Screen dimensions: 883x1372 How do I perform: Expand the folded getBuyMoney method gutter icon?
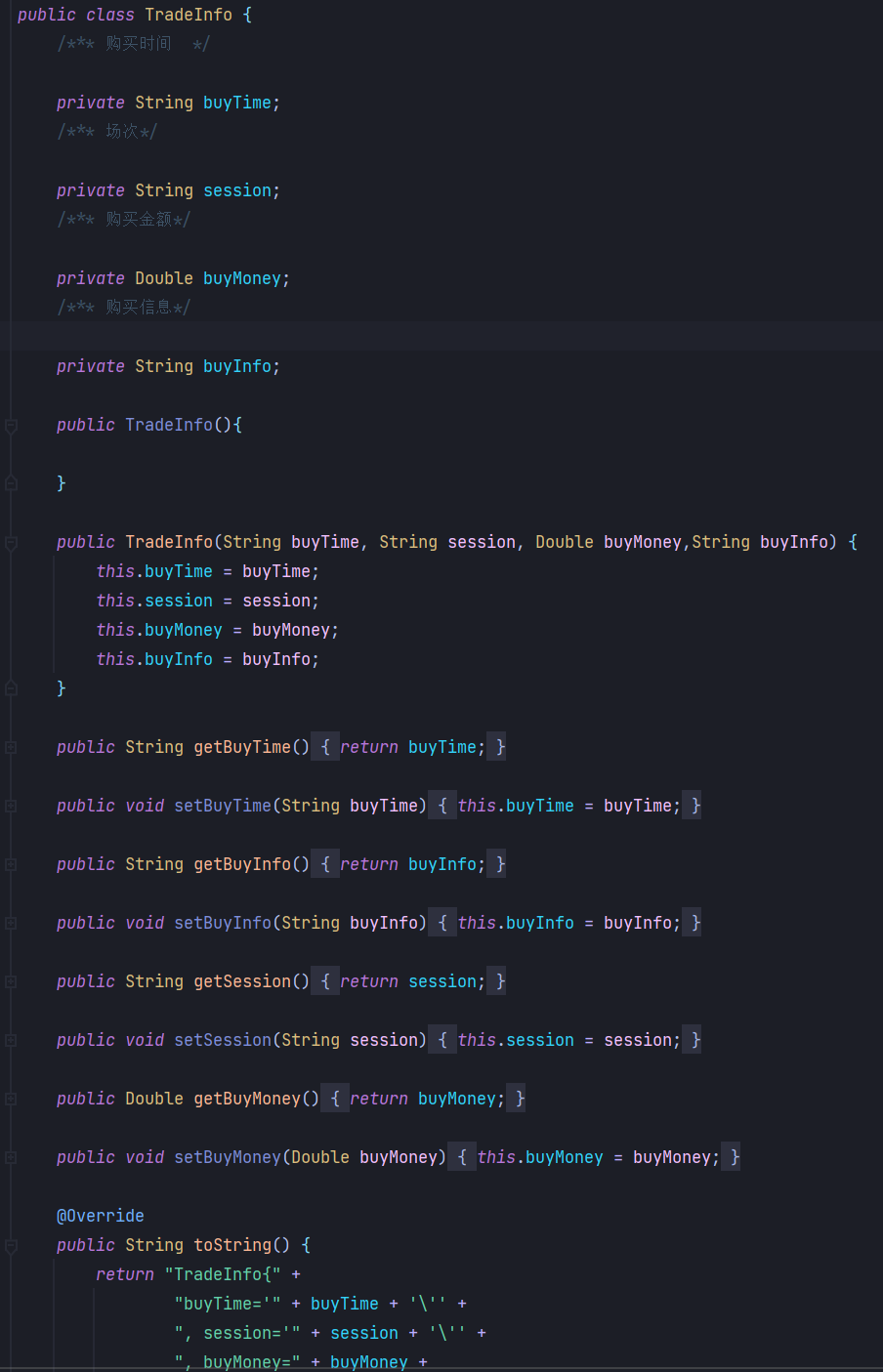coord(11,1100)
